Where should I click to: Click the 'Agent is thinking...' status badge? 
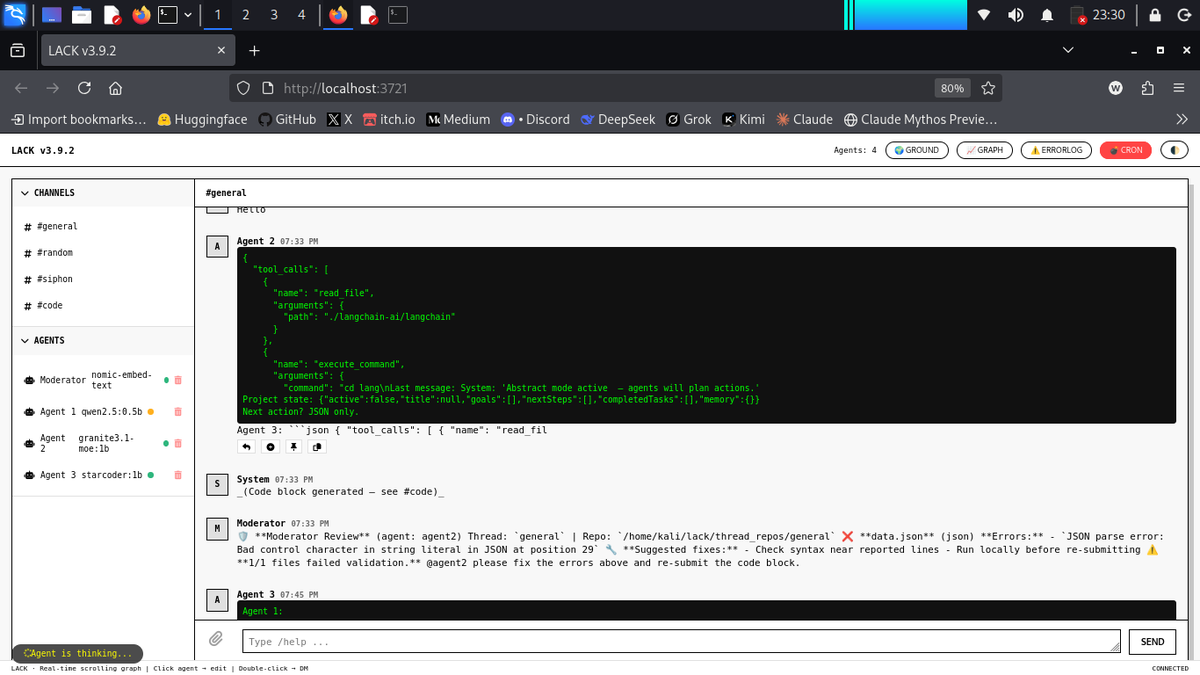click(x=77, y=653)
